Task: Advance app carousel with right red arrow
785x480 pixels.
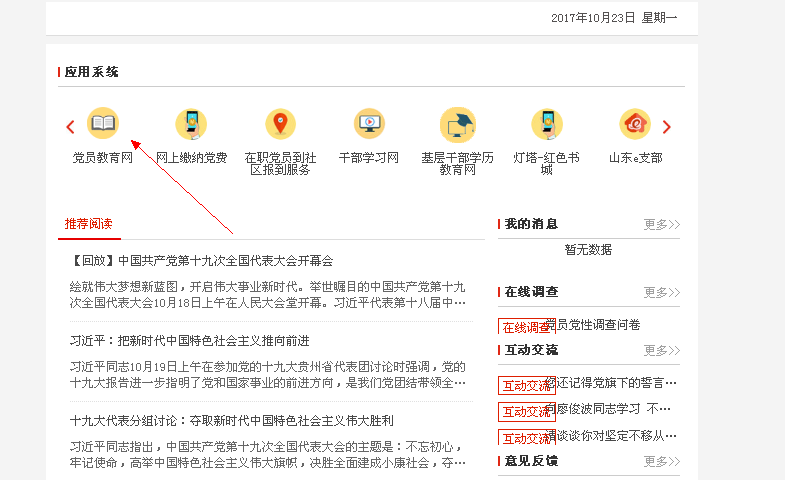Action: click(x=667, y=127)
